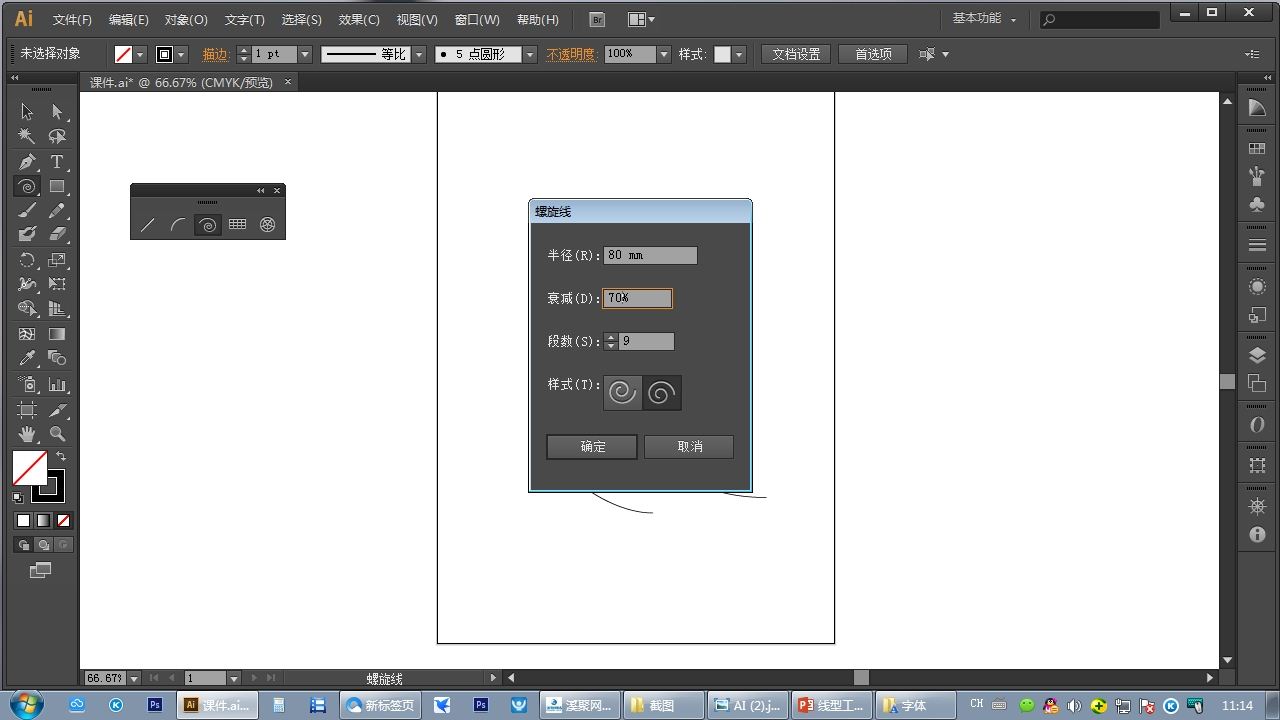
Task: Choose Polar Grid tool in floating panel
Action: click(267, 225)
